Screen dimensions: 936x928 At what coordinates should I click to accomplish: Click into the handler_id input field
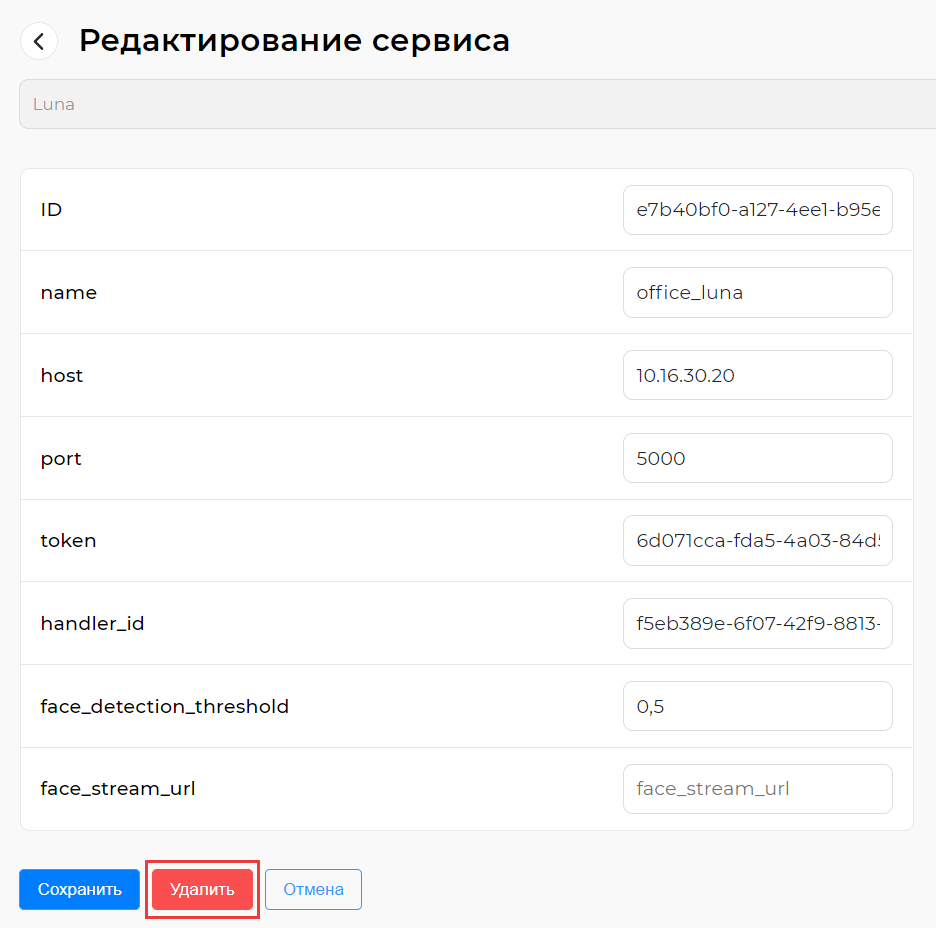pos(758,624)
